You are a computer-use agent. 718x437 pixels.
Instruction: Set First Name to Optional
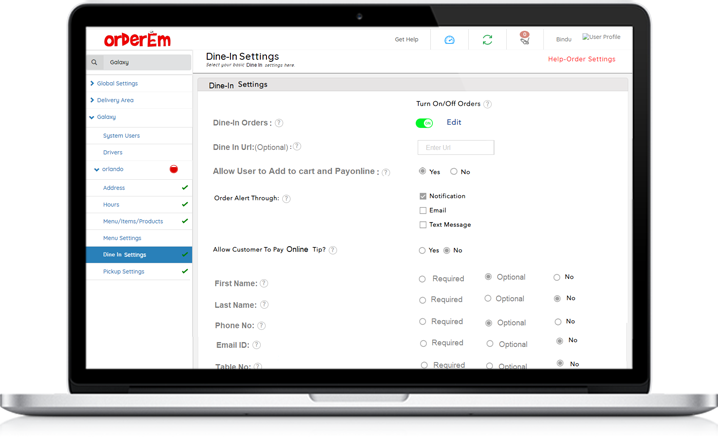pyautogui.click(x=488, y=277)
